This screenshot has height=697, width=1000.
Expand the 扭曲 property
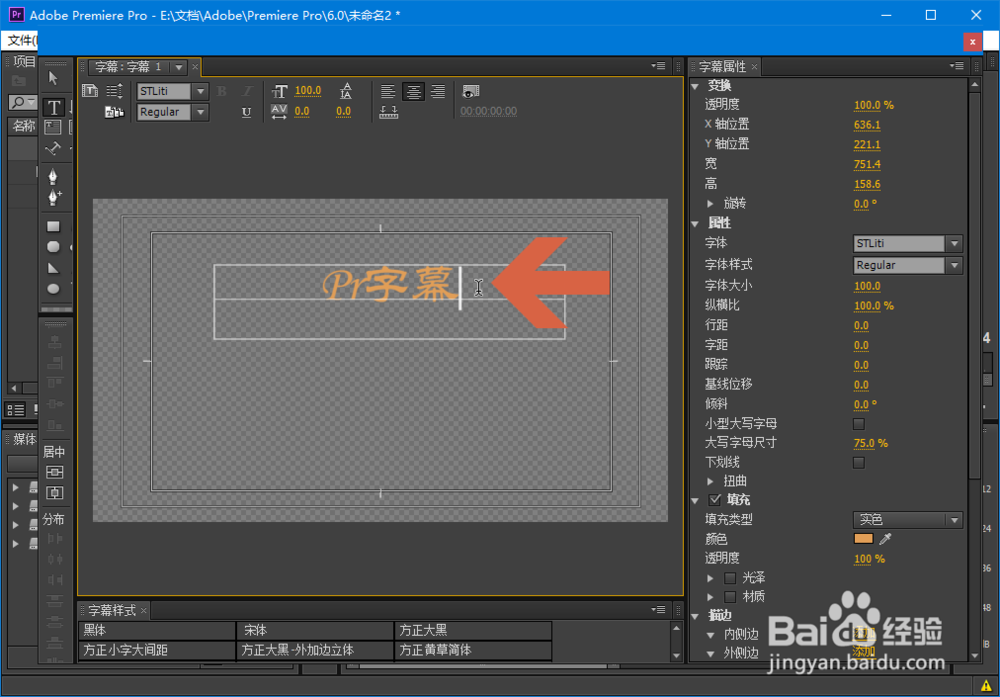click(x=710, y=481)
